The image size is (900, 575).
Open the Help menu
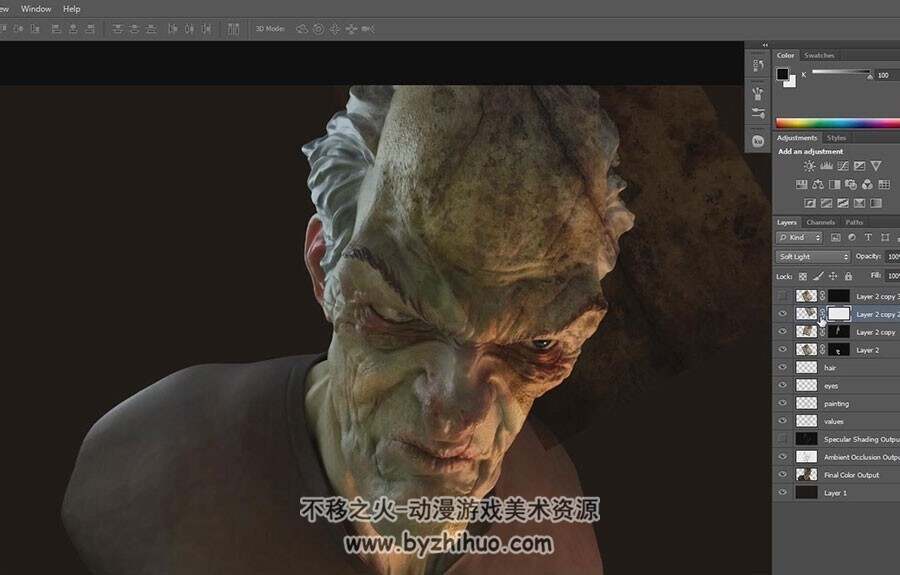click(x=71, y=9)
